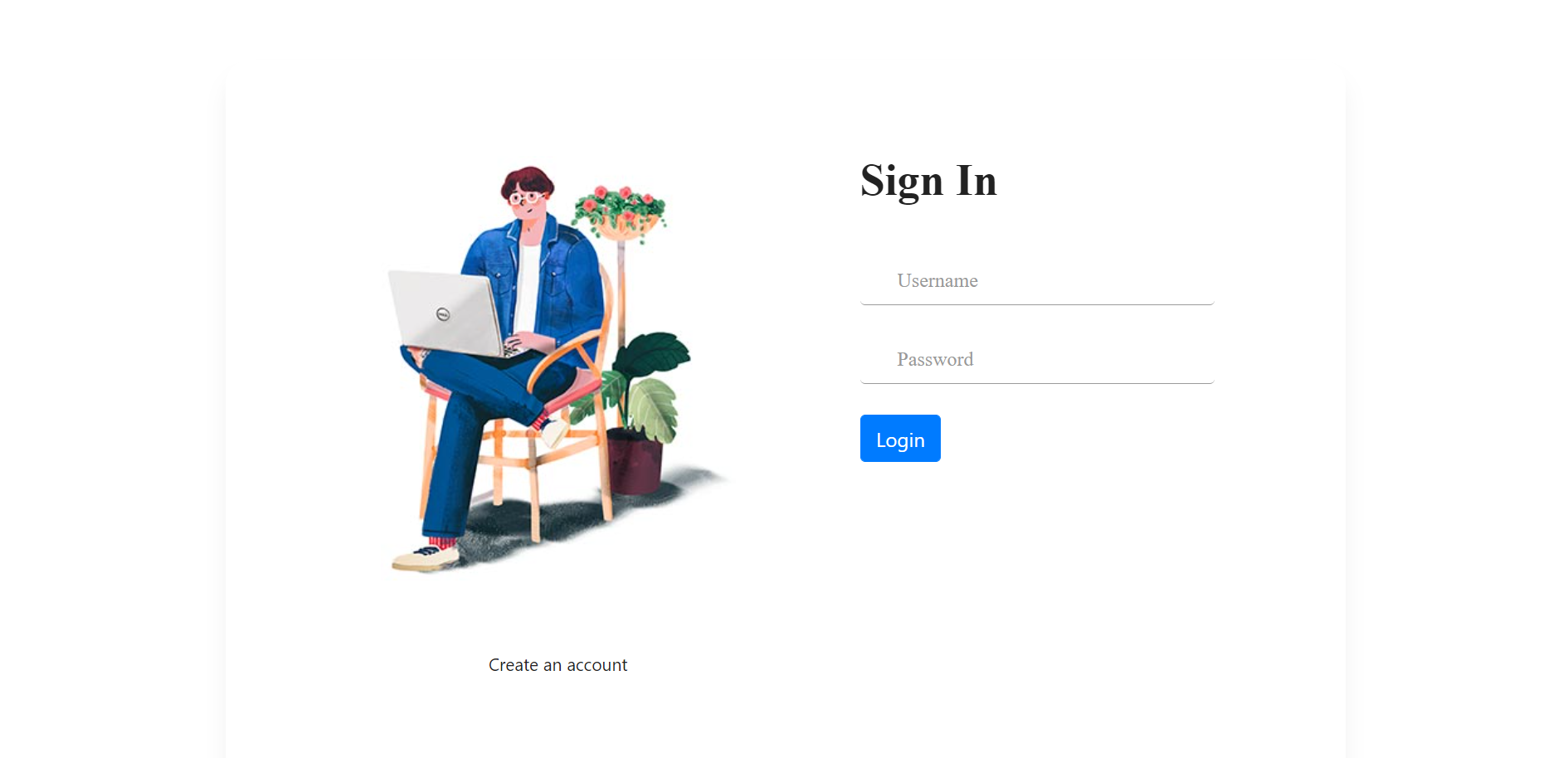Click the gray laptop lid
The height and width of the screenshot is (758, 1568).
pos(446,313)
